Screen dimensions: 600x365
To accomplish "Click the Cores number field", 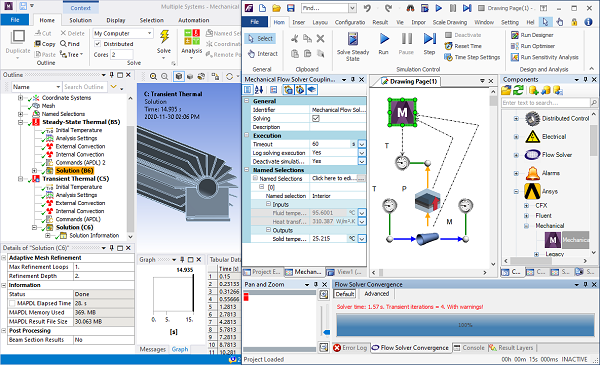I will pos(122,55).
